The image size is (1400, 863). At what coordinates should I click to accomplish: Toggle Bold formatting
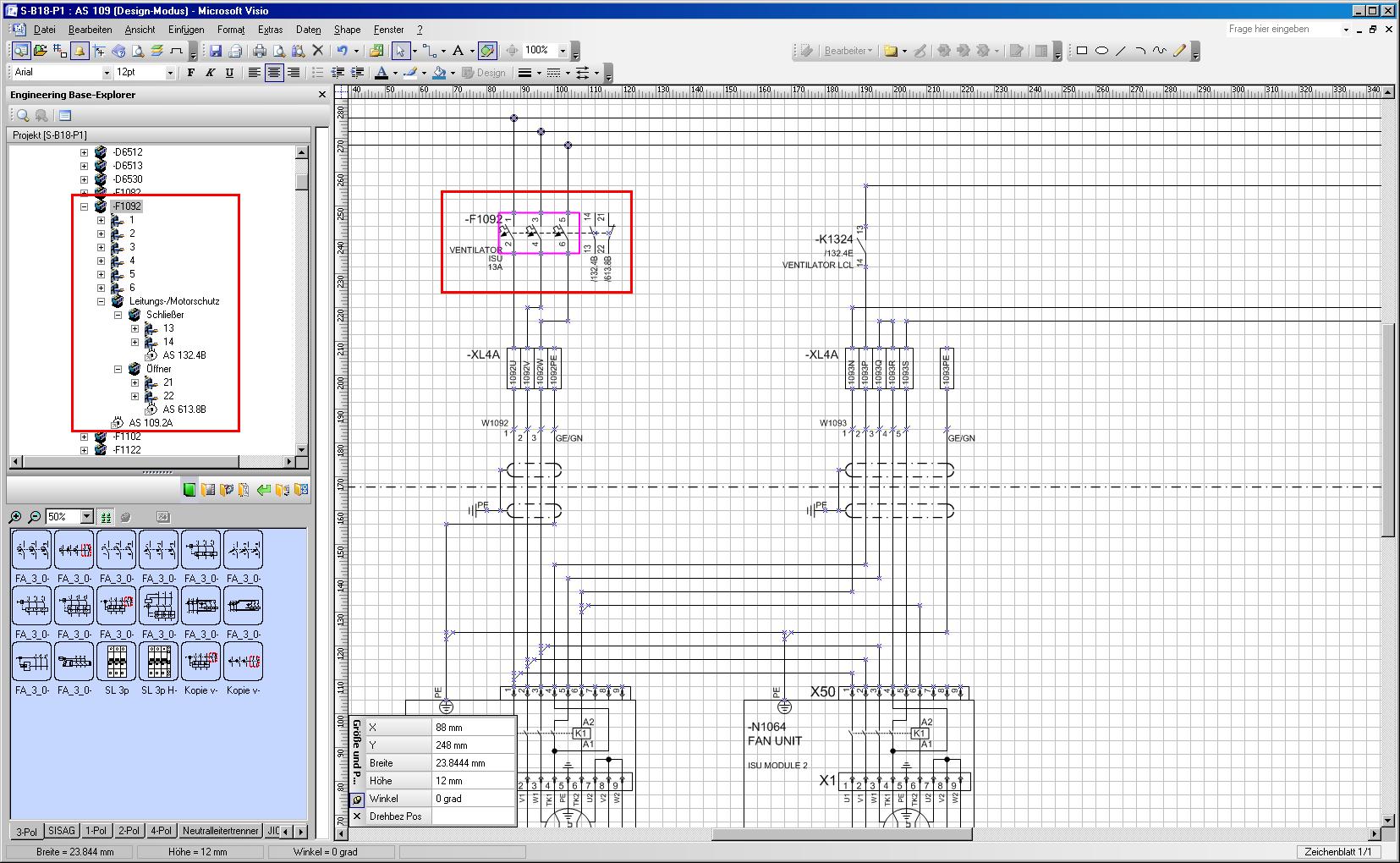191,73
